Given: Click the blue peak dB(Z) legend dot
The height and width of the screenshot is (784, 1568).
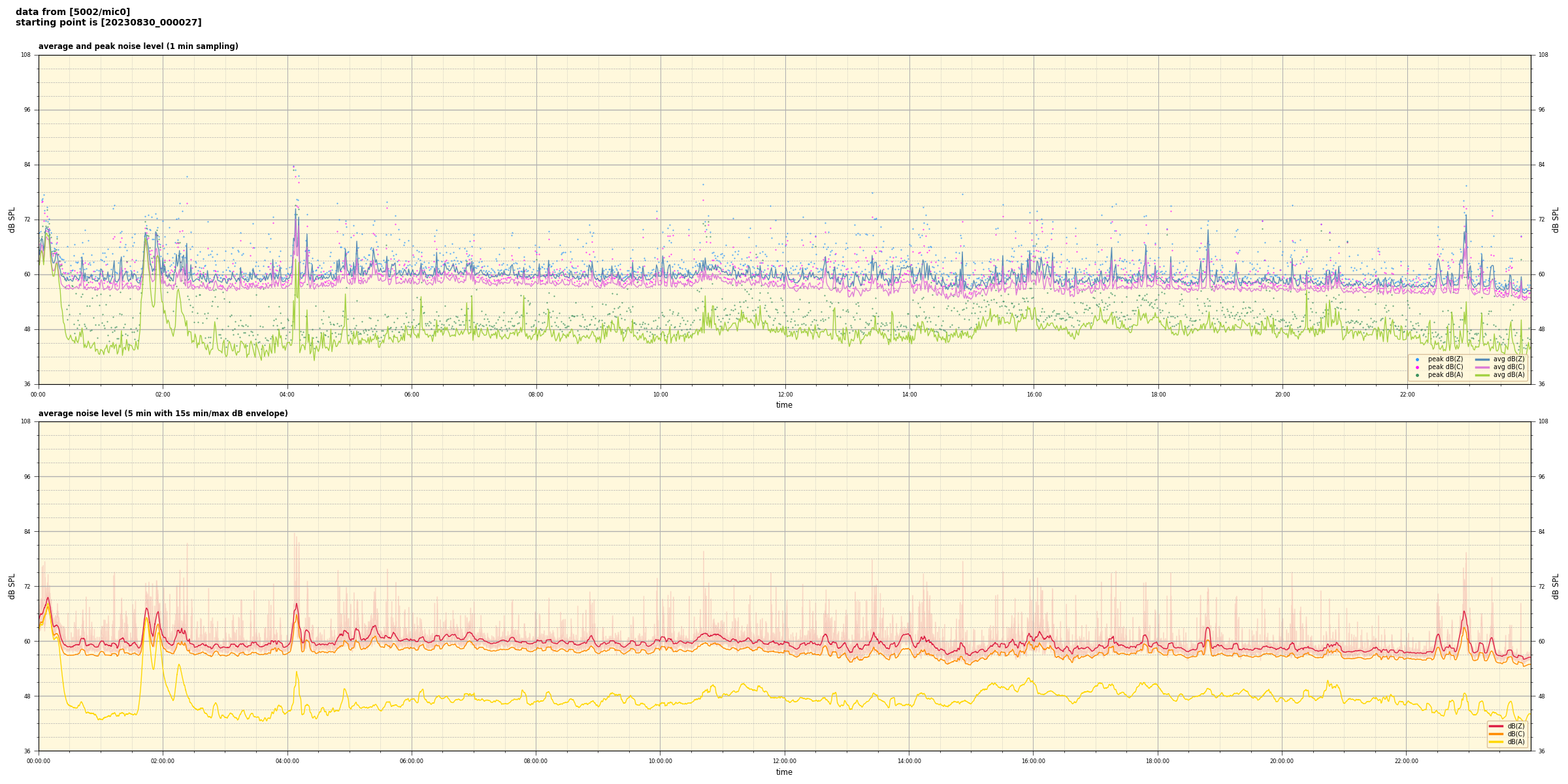Looking at the screenshot, I should pyautogui.click(x=1417, y=359).
